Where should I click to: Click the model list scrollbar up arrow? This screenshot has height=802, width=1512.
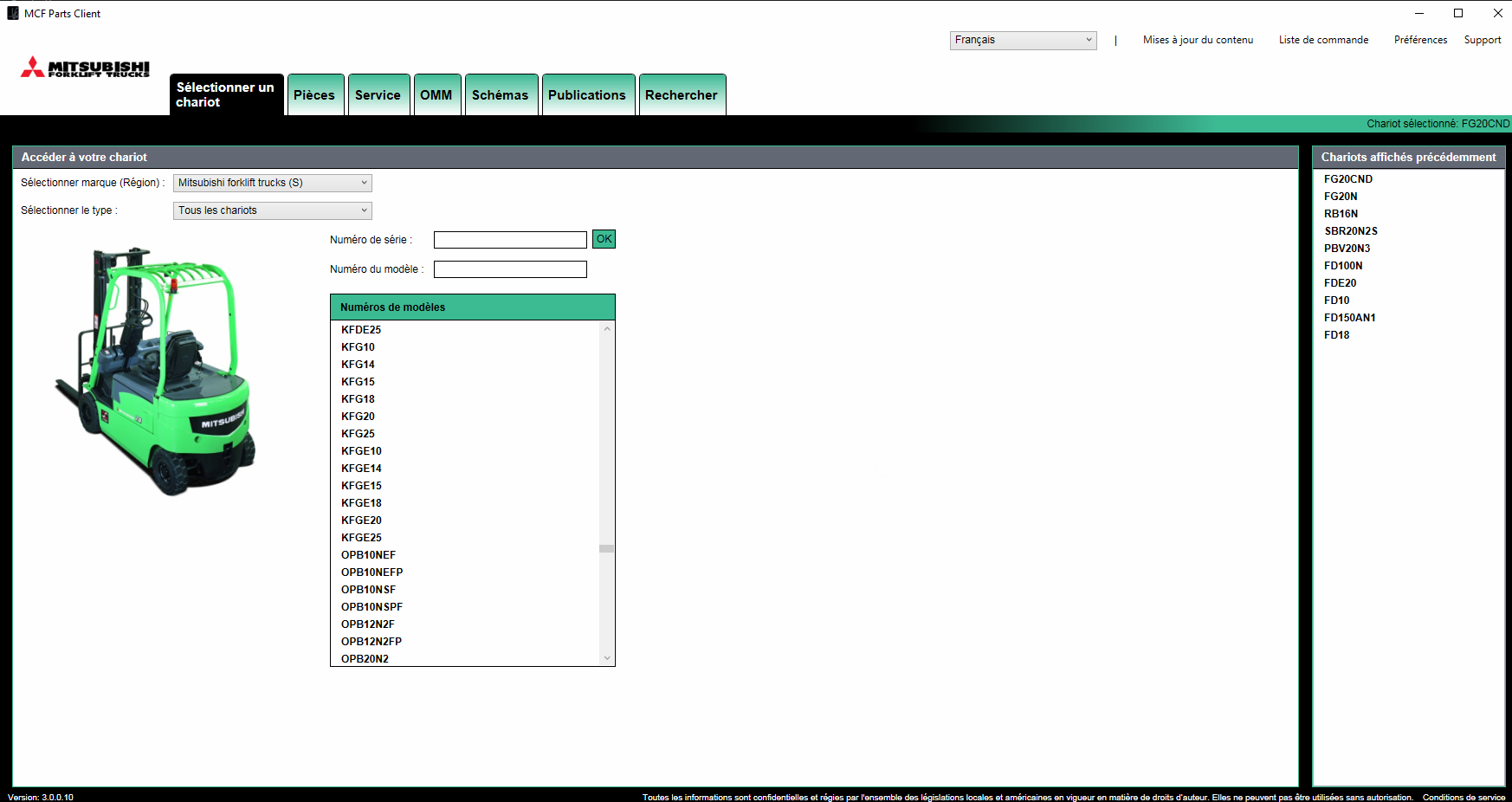pos(607,329)
